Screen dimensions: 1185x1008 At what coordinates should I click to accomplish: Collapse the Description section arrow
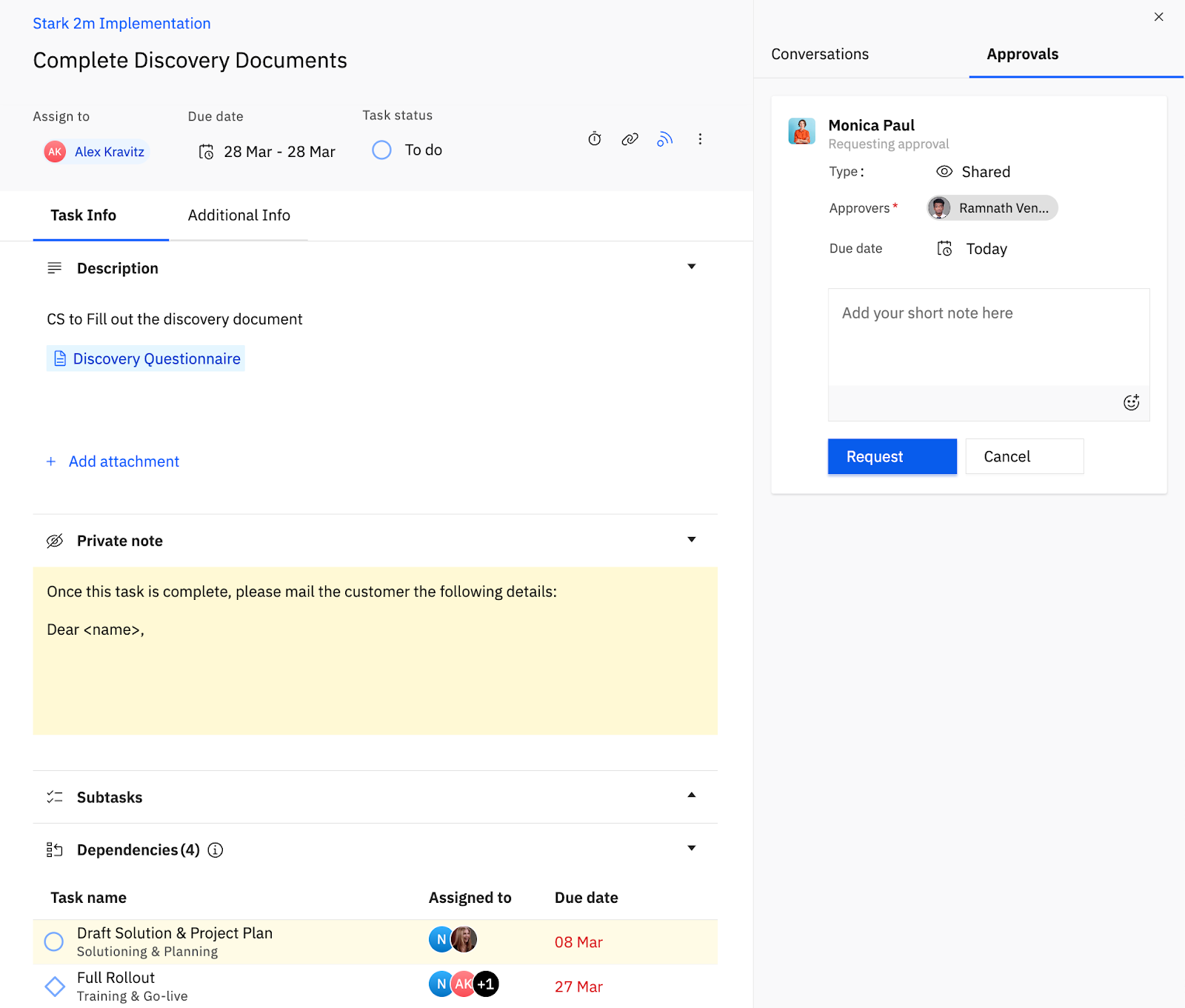692,267
